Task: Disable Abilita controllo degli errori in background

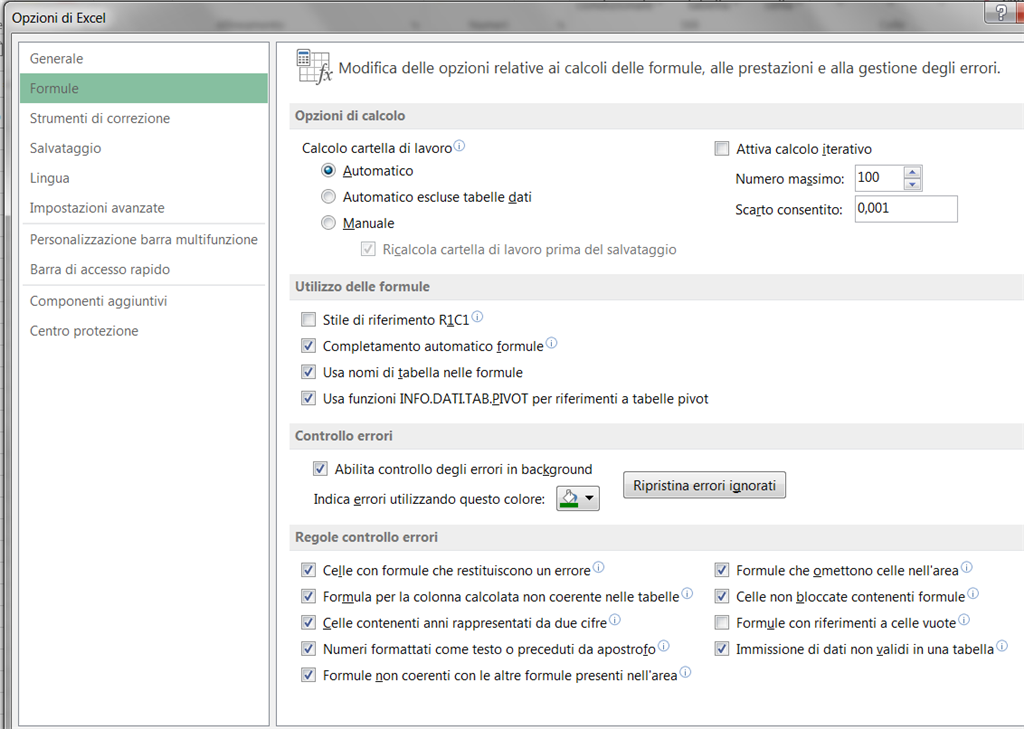Action: click(320, 468)
